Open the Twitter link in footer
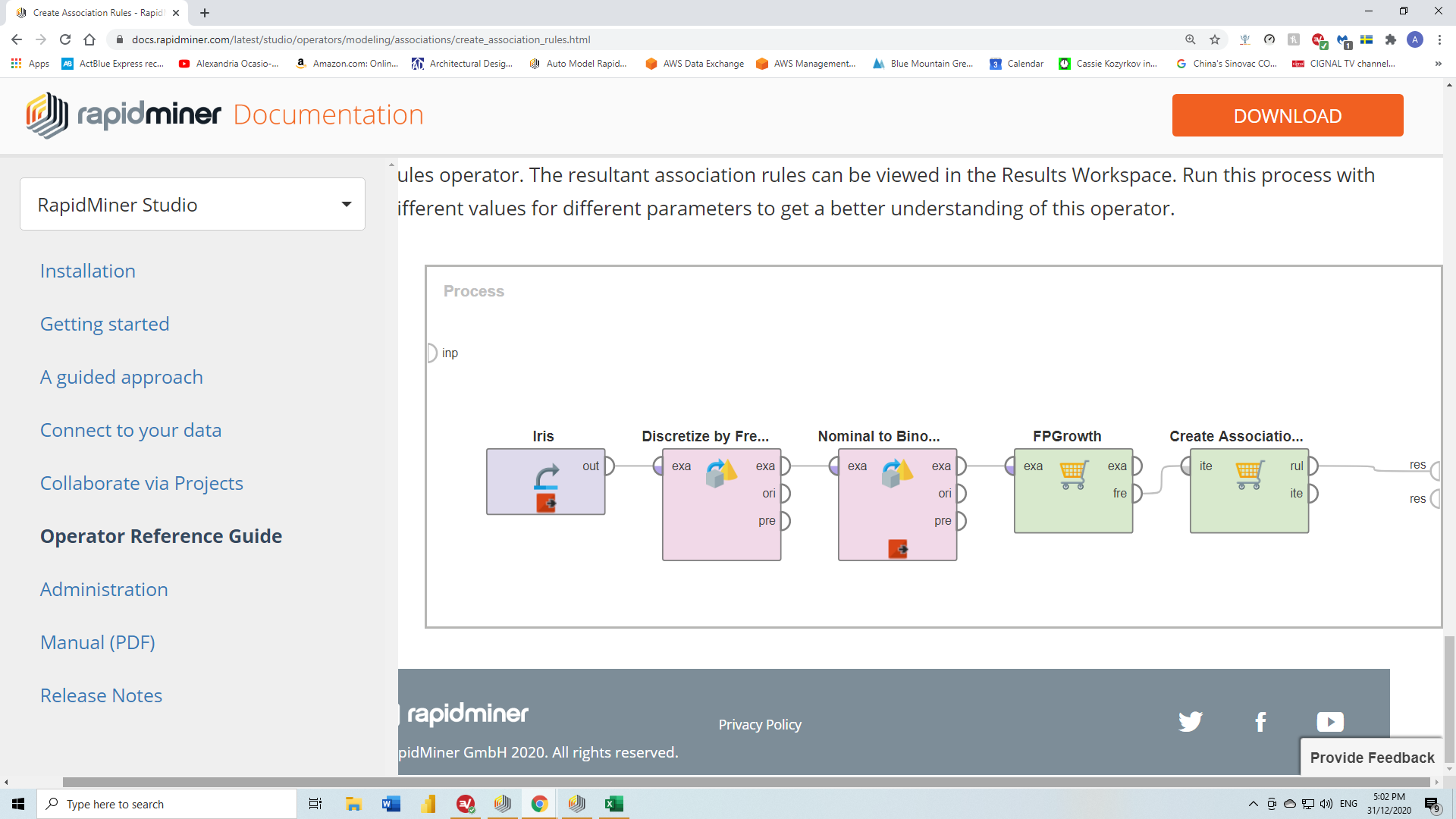 (x=1191, y=721)
